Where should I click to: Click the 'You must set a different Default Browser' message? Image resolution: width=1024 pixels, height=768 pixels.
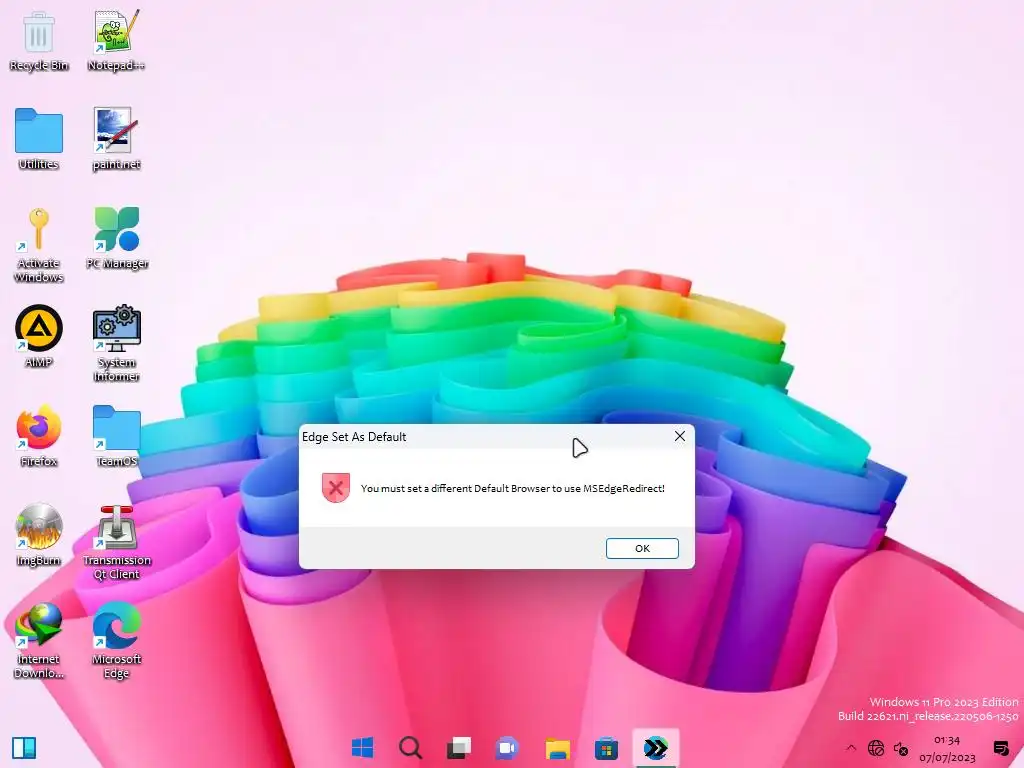(x=513, y=488)
